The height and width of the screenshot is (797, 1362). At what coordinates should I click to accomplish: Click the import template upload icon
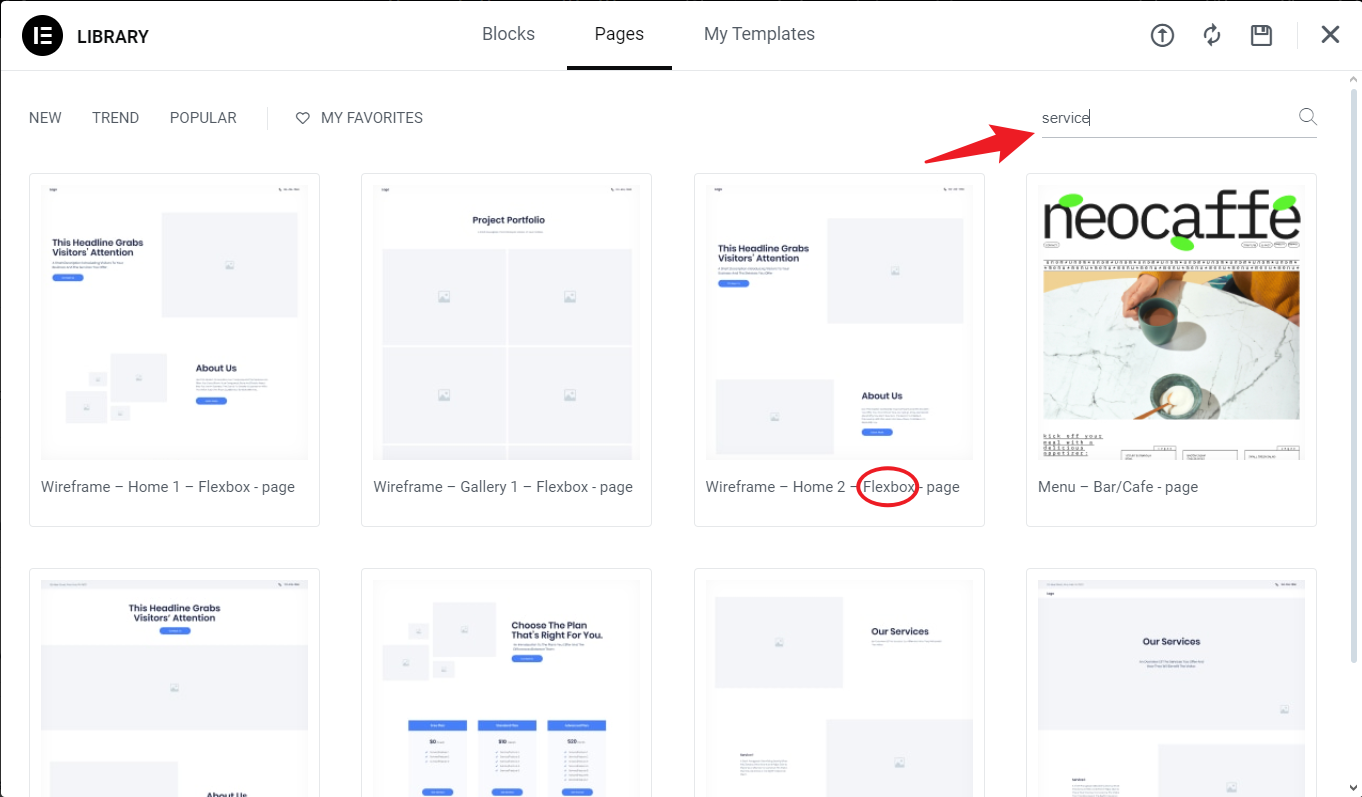(x=1162, y=35)
